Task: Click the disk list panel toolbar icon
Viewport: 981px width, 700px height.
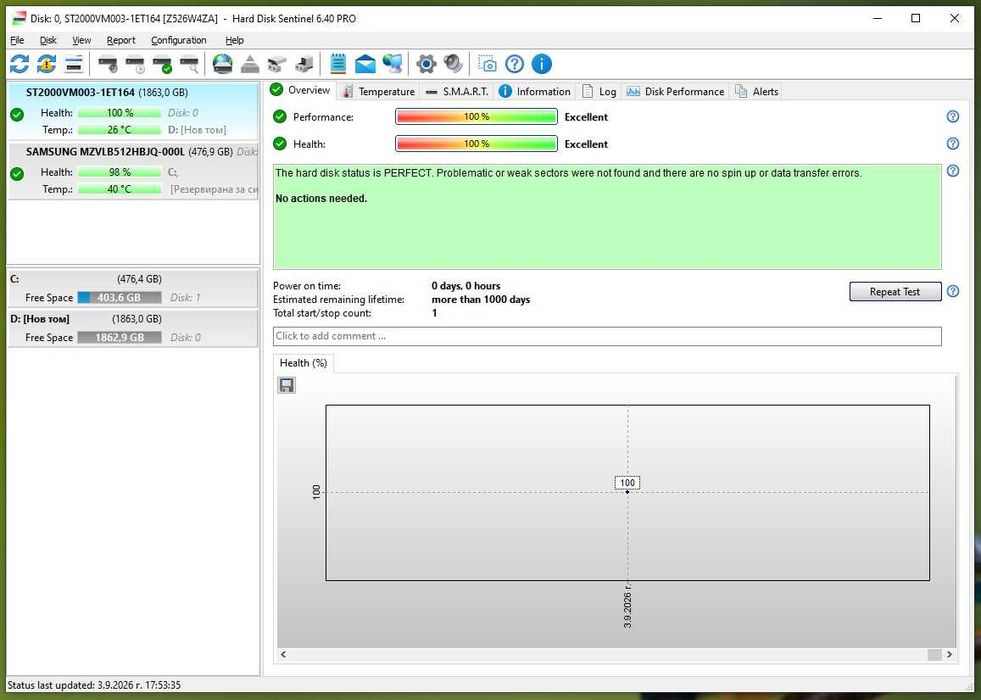Action: click(x=74, y=64)
